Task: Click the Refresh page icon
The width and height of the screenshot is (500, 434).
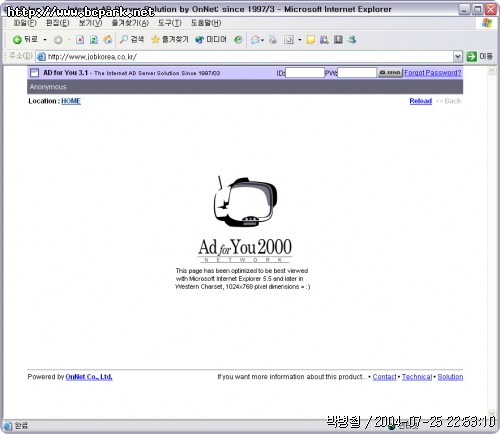Action: point(94,40)
